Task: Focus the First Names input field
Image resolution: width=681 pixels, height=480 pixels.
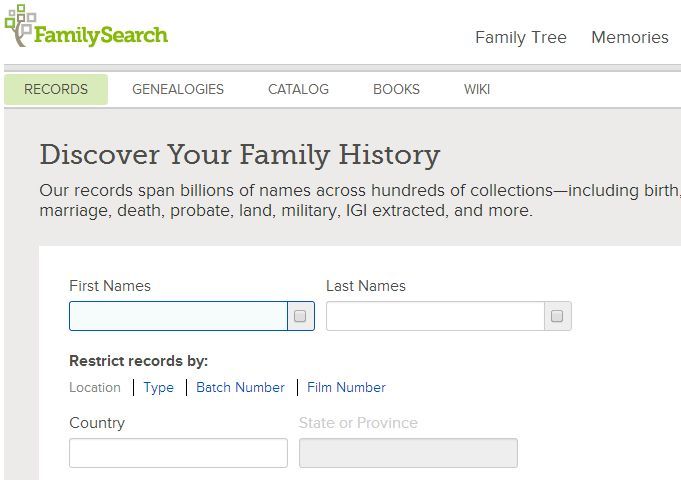Action: (x=179, y=316)
